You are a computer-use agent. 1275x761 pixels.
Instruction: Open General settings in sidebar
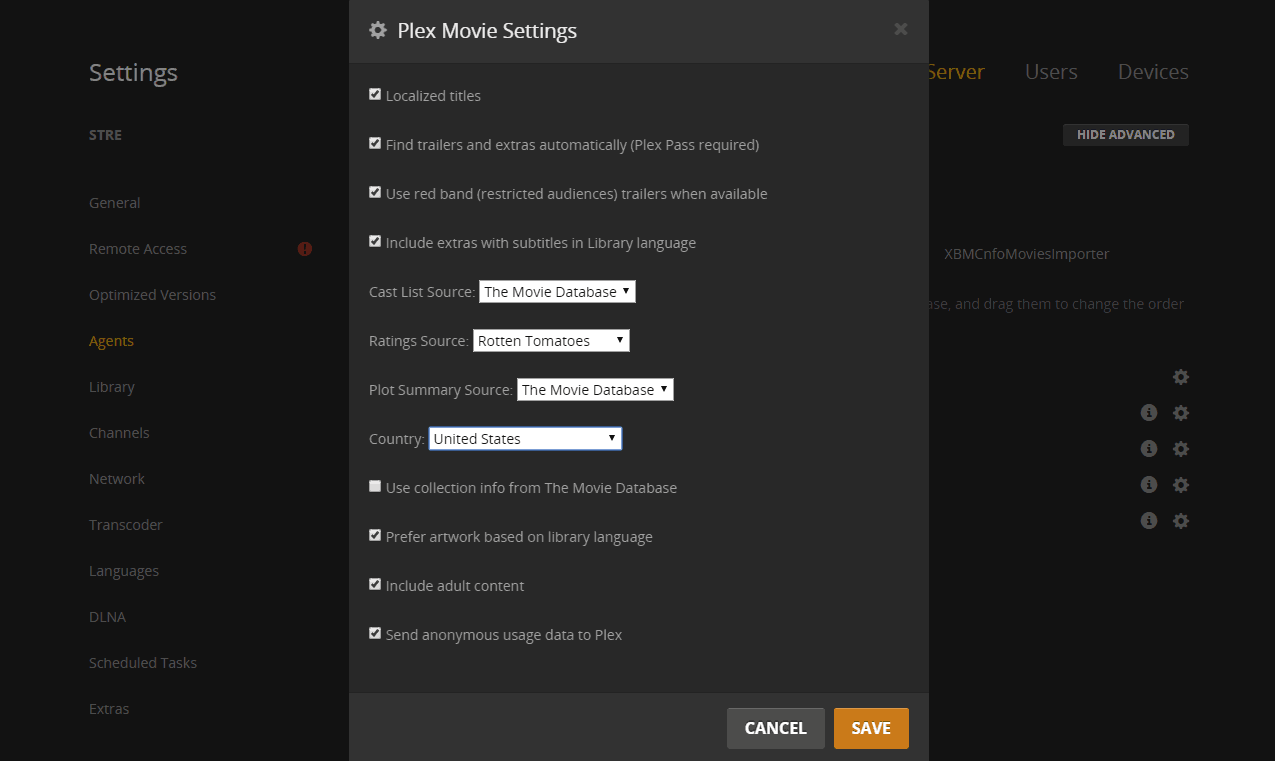click(115, 203)
